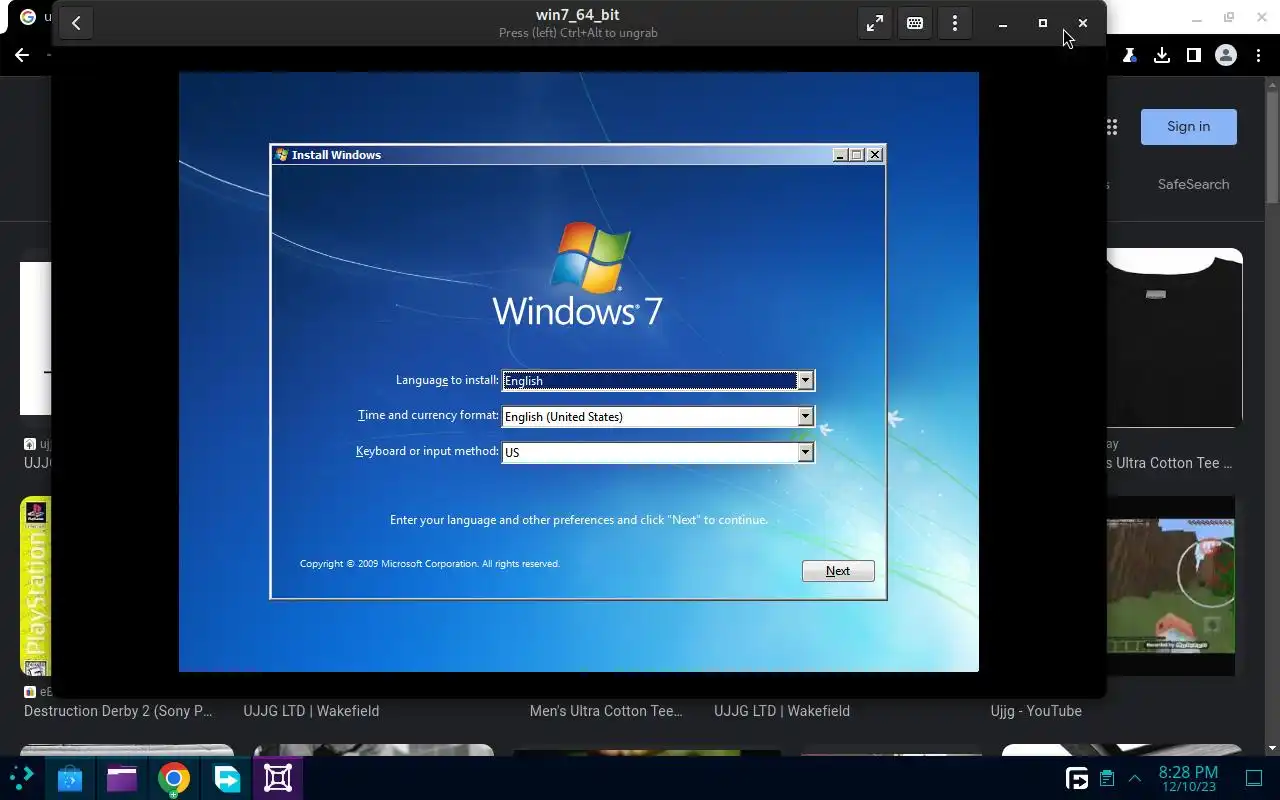Open SafeSearch options in Chrome
The image size is (1280, 800).
[1193, 184]
